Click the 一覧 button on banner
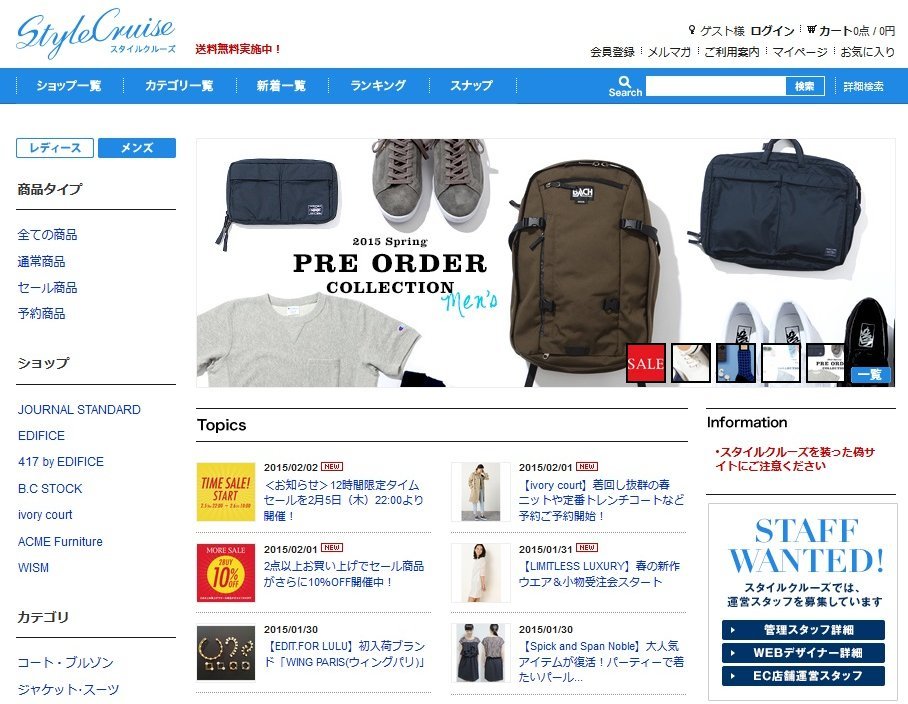Viewport: 908px width, 704px height. pyautogui.click(x=870, y=375)
